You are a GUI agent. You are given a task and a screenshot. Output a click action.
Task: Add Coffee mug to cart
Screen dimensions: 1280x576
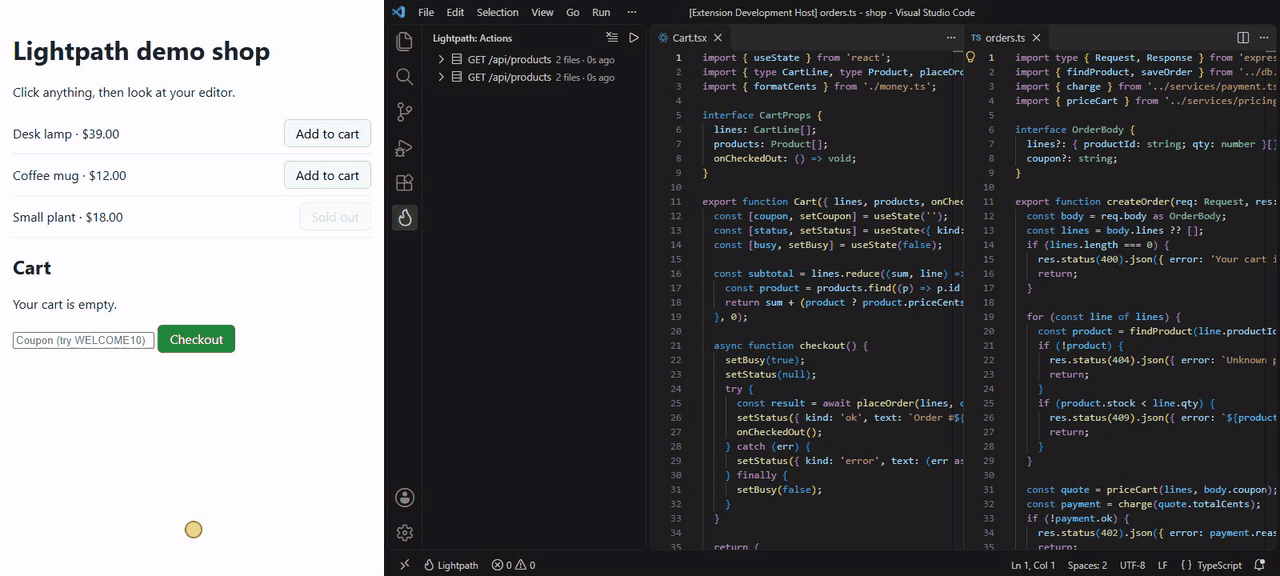327,175
